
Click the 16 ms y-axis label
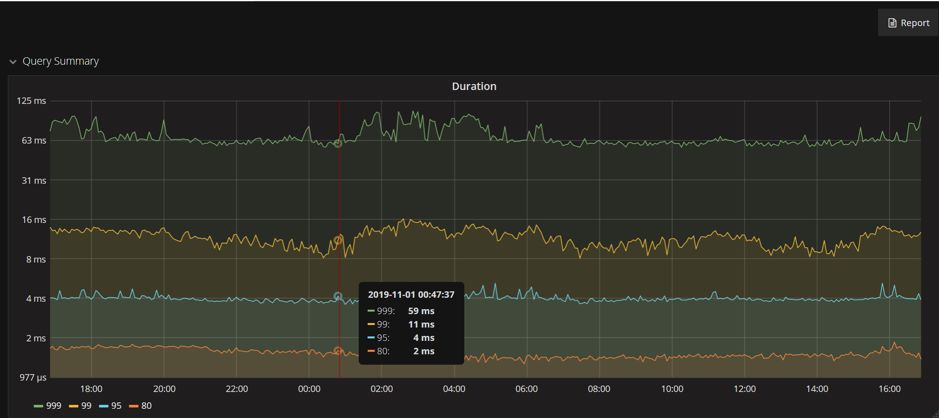tap(33, 220)
